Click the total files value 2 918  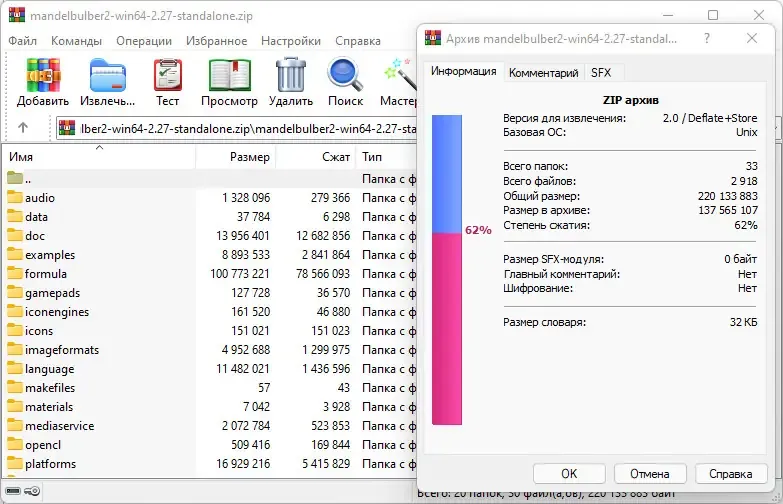(744, 181)
